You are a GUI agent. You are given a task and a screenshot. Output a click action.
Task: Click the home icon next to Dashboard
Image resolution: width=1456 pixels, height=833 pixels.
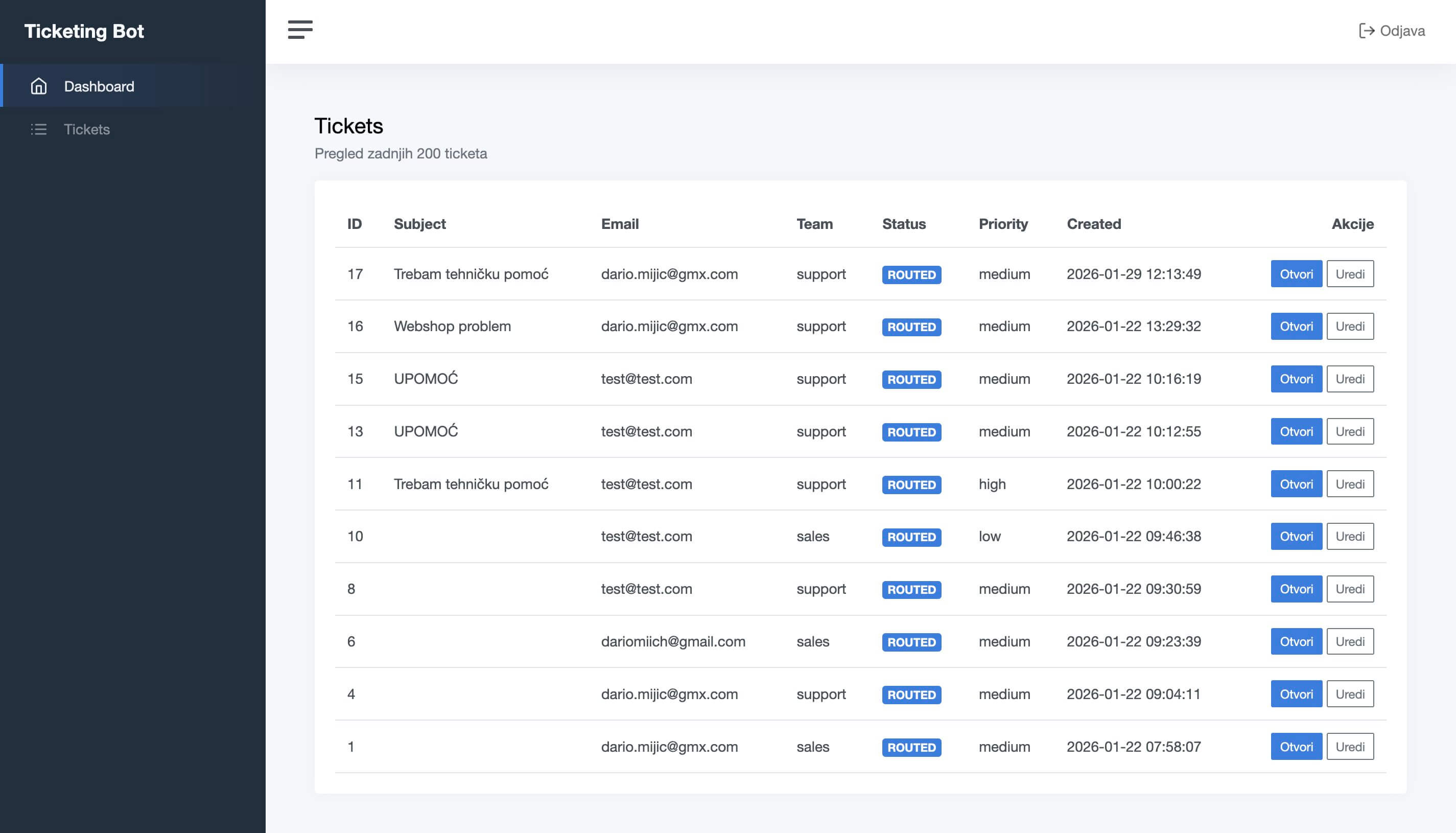(38, 86)
